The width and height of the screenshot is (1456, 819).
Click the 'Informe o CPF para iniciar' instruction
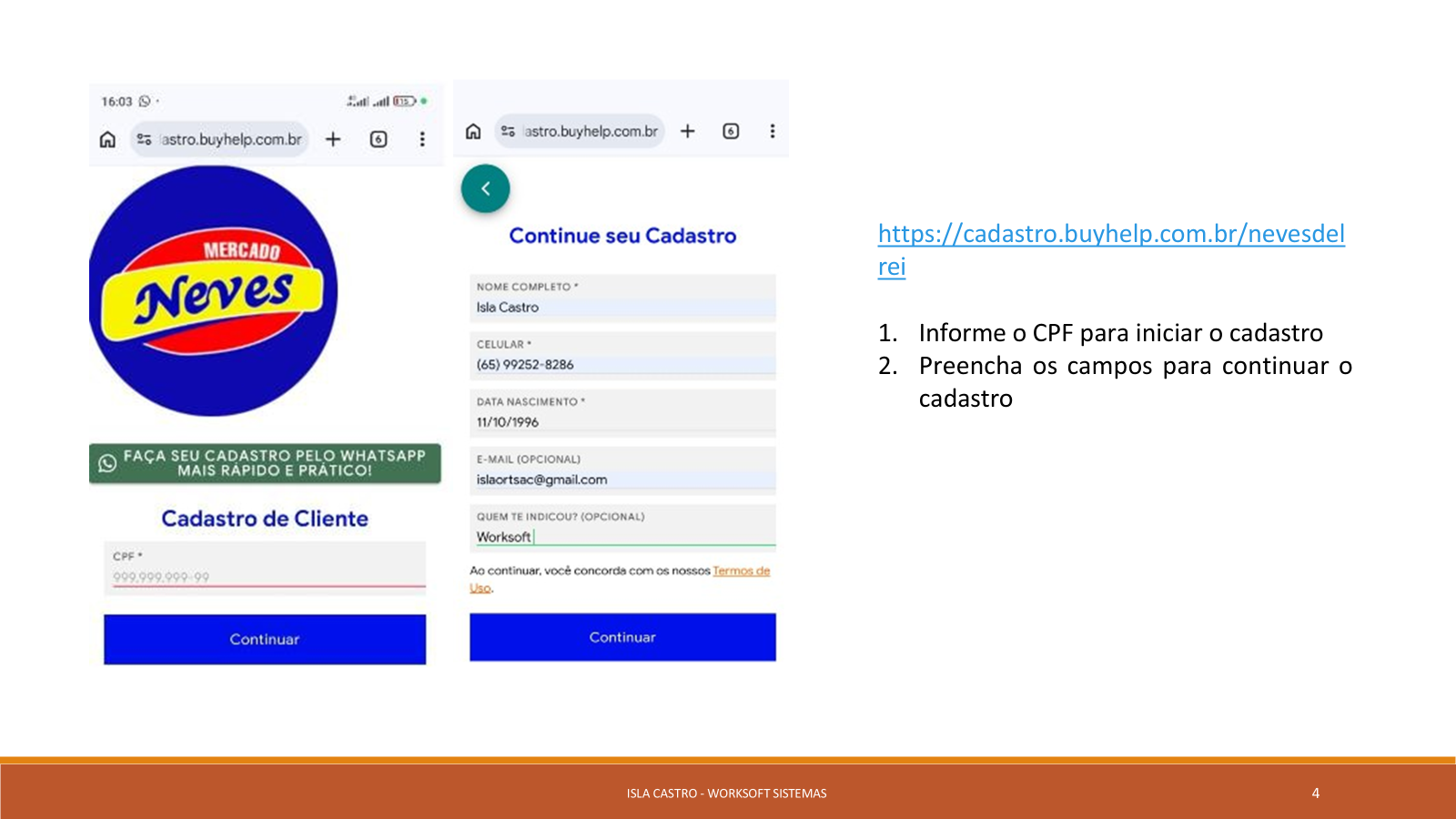tap(1120, 333)
